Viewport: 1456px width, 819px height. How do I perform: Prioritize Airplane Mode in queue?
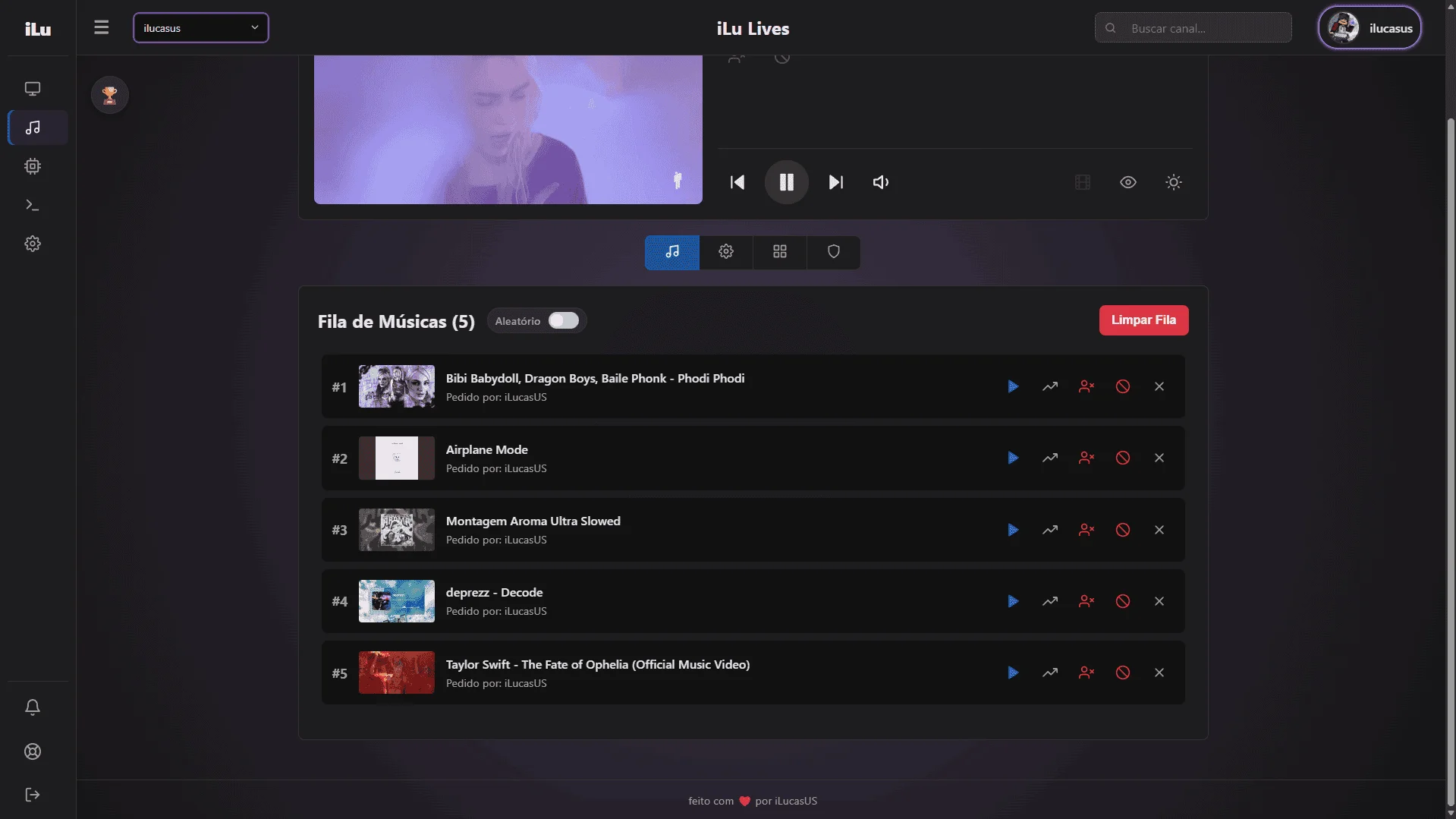1050,458
